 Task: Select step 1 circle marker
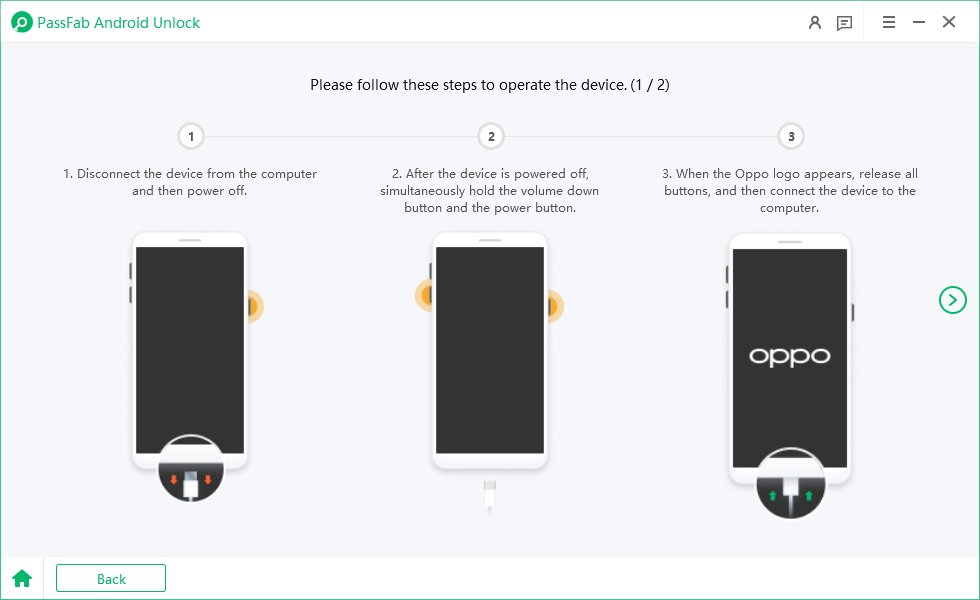coord(191,136)
